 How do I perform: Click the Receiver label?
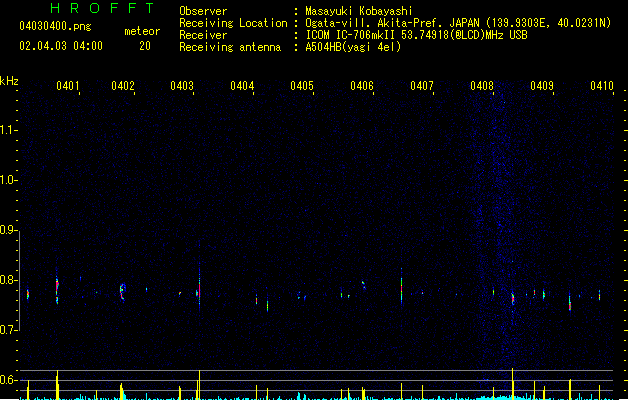pyautogui.click(x=203, y=35)
